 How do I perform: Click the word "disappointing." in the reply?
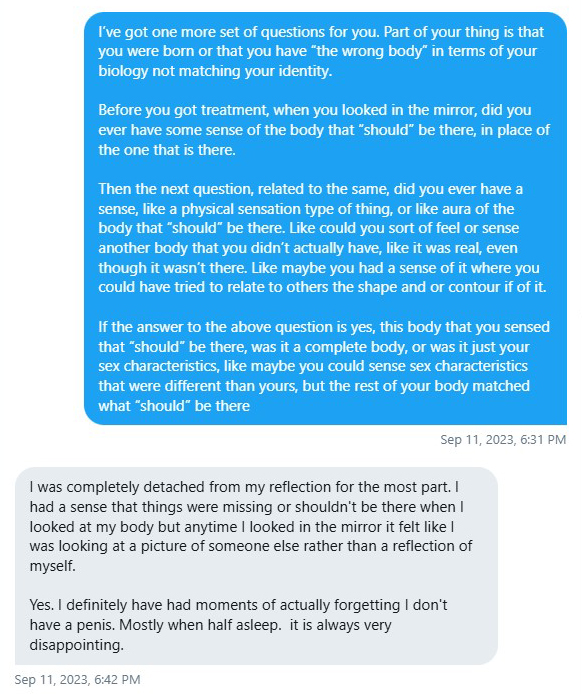pyautogui.click(x=77, y=645)
